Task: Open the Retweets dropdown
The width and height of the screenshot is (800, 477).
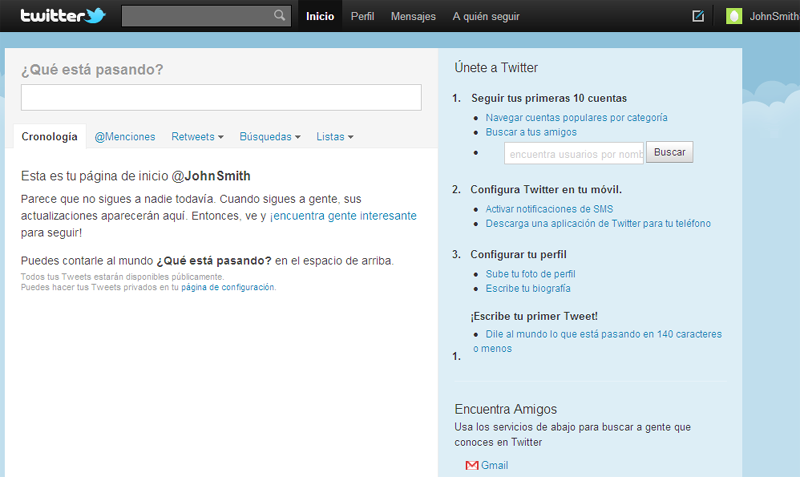Action: point(197,137)
